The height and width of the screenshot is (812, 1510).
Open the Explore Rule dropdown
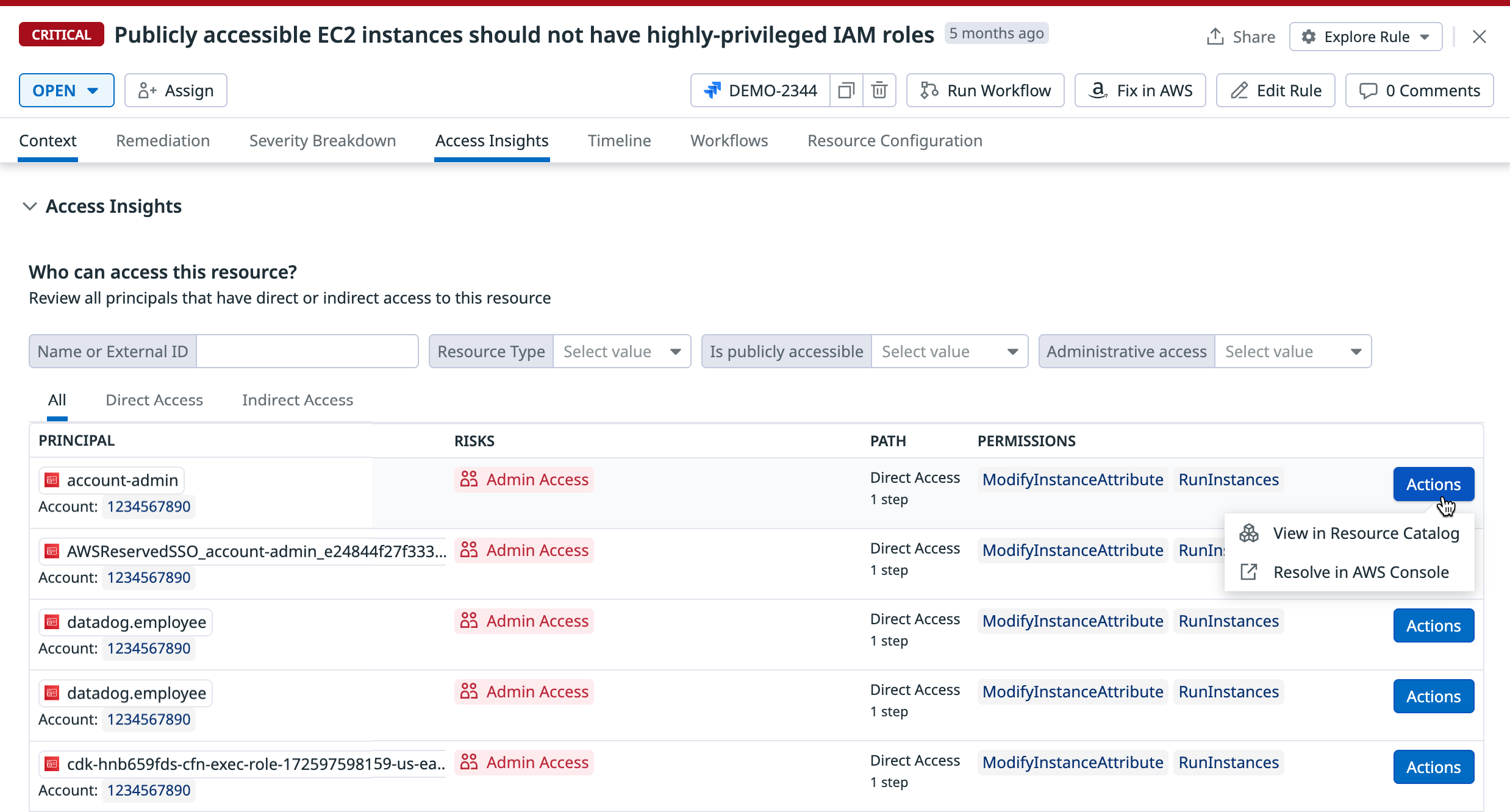[1365, 37]
